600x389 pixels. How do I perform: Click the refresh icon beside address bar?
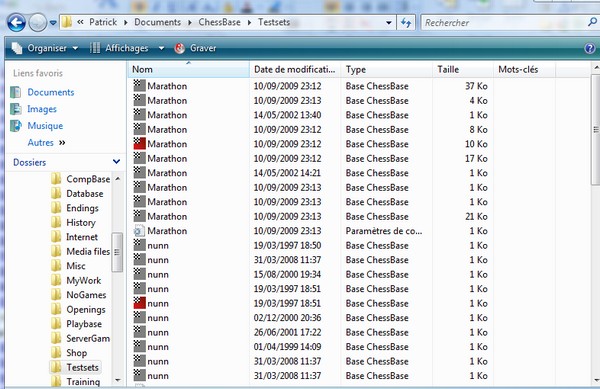click(x=406, y=23)
